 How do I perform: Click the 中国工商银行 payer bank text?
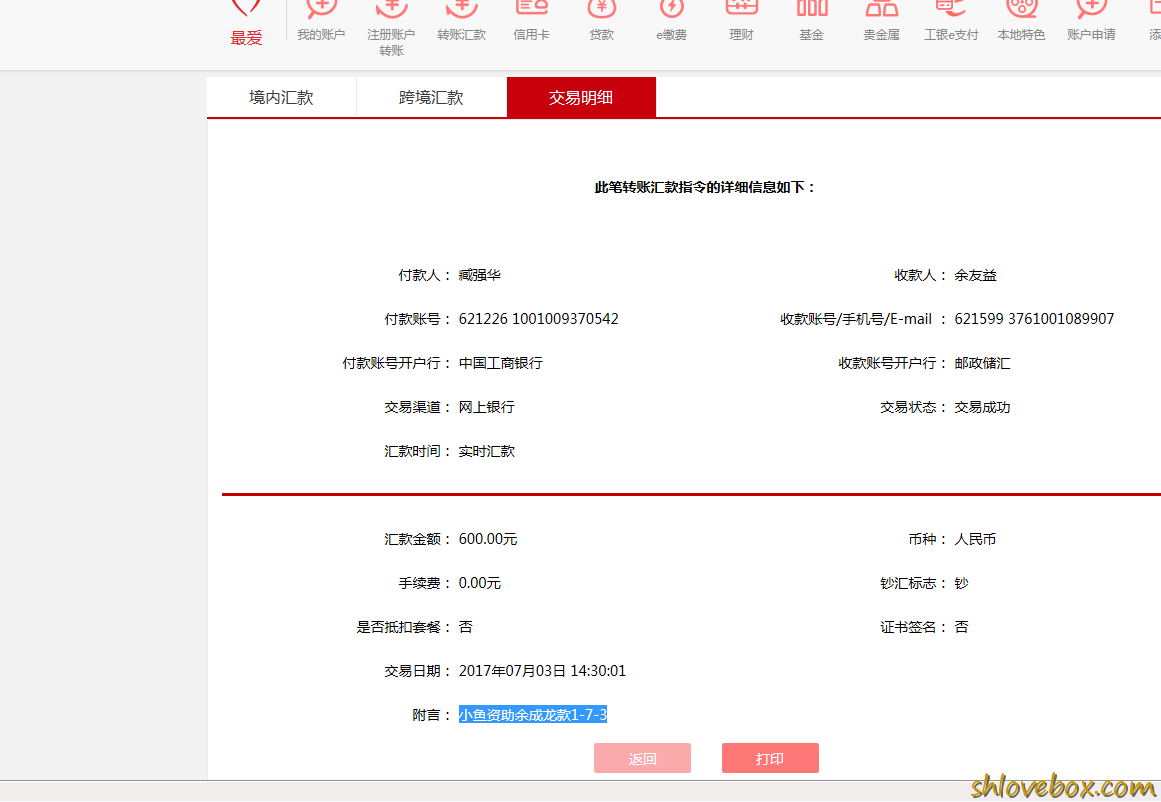[501, 363]
